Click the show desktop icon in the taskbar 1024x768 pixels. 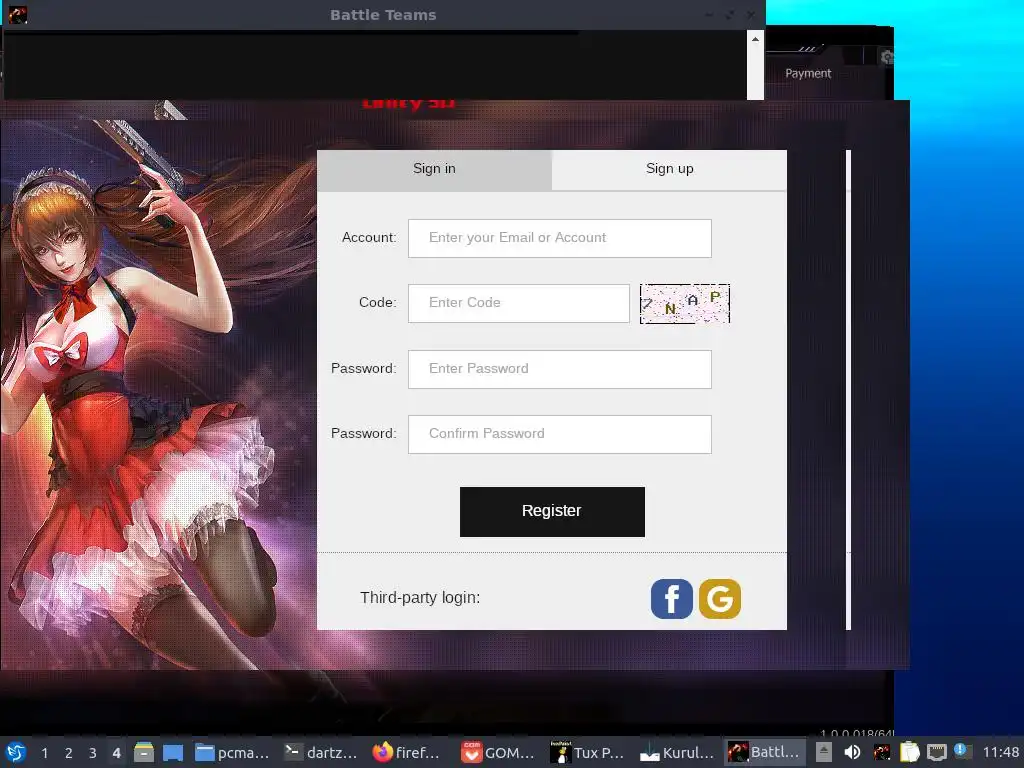[x=172, y=752]
